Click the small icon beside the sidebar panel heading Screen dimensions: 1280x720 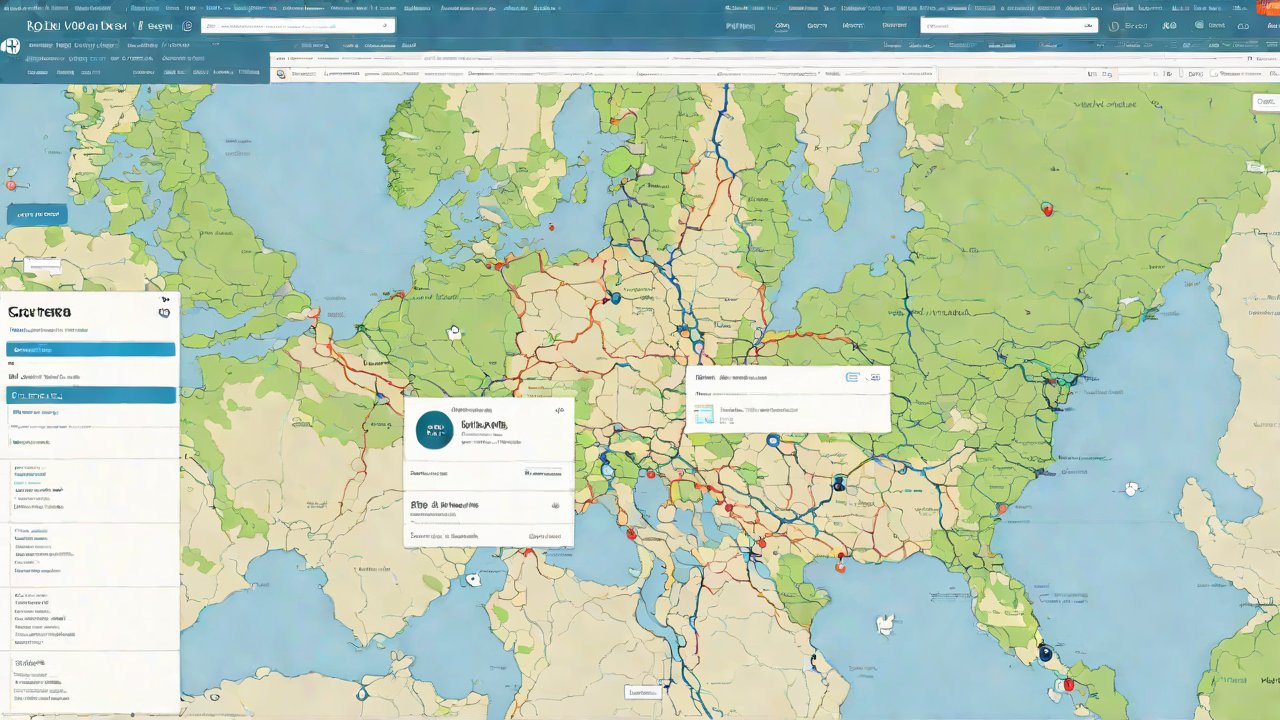click(x=164, y=313)
